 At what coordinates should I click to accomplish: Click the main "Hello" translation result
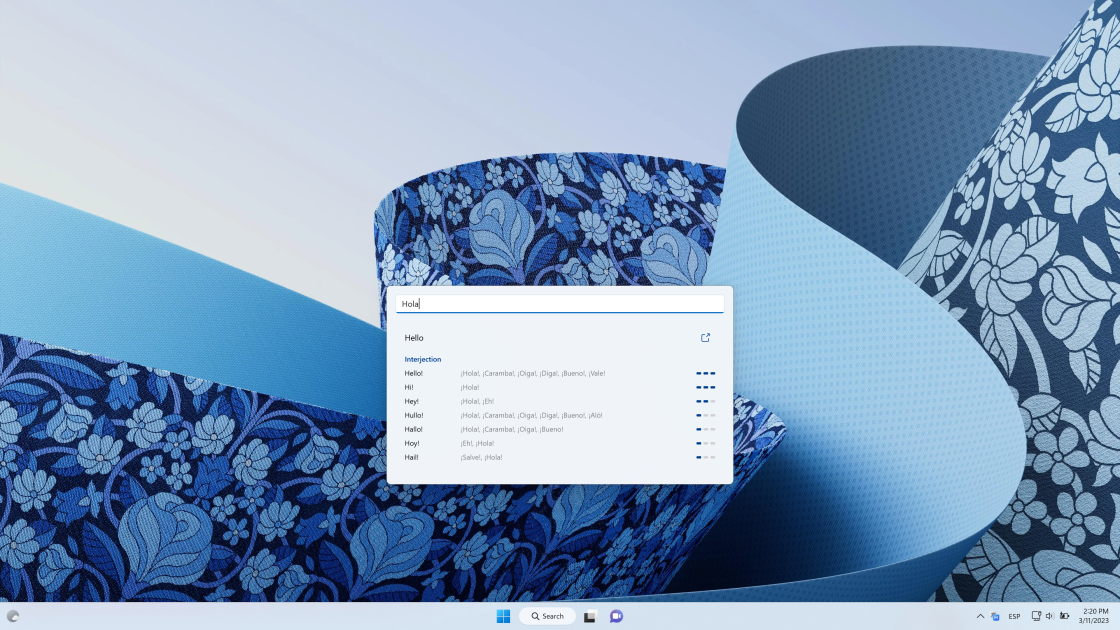coord(414,338)
